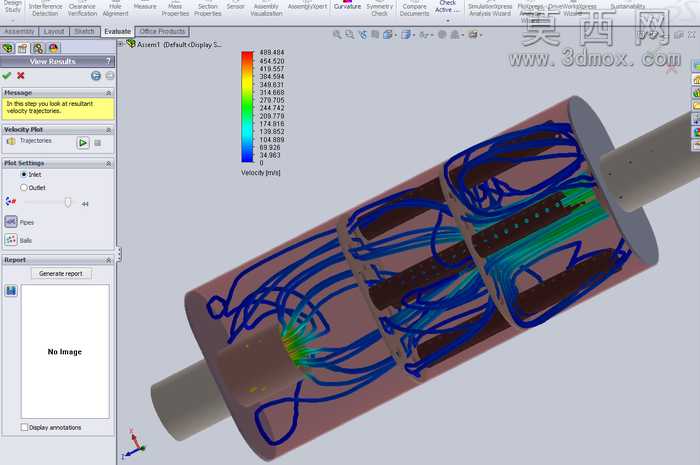This screenshot has height=465, width=700.
Task: Collapse the Plot Settings section
Action: pos(108,163)
